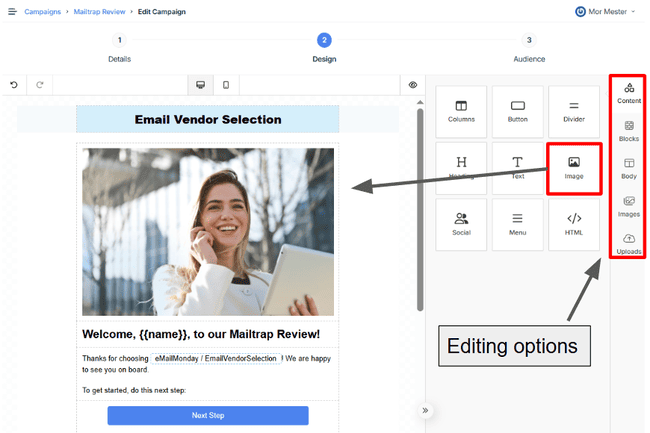Image resolution: width=650 pixels, height=433 pixels.
Task: Switch to desktop preview mode
Action: click(201, 85)
